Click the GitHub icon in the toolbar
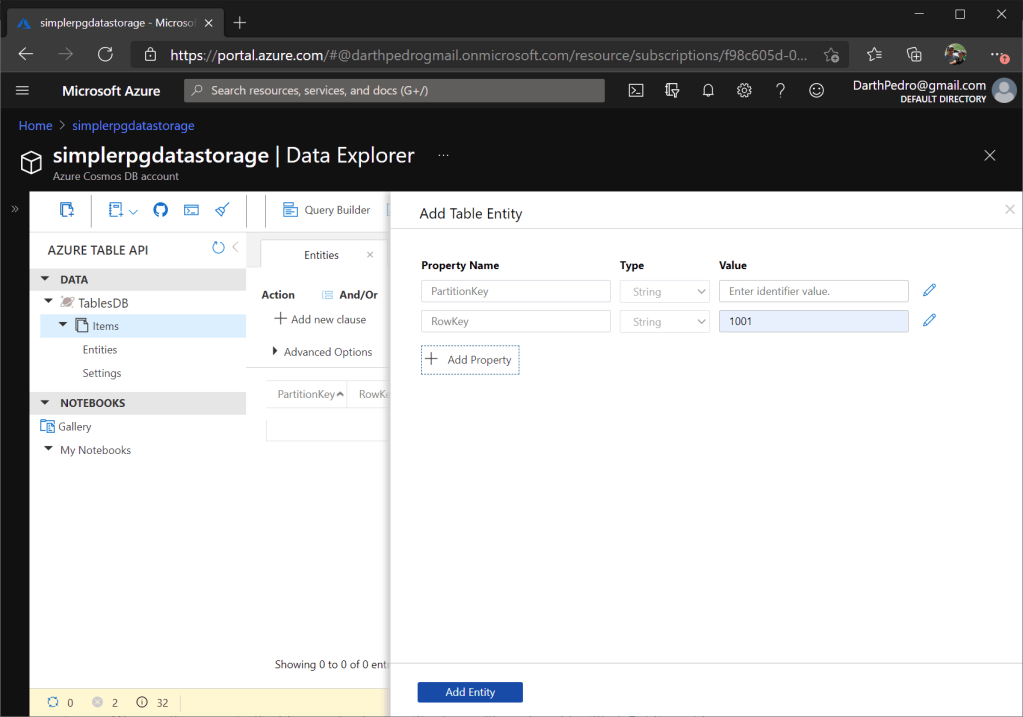 tap(160, 210)
